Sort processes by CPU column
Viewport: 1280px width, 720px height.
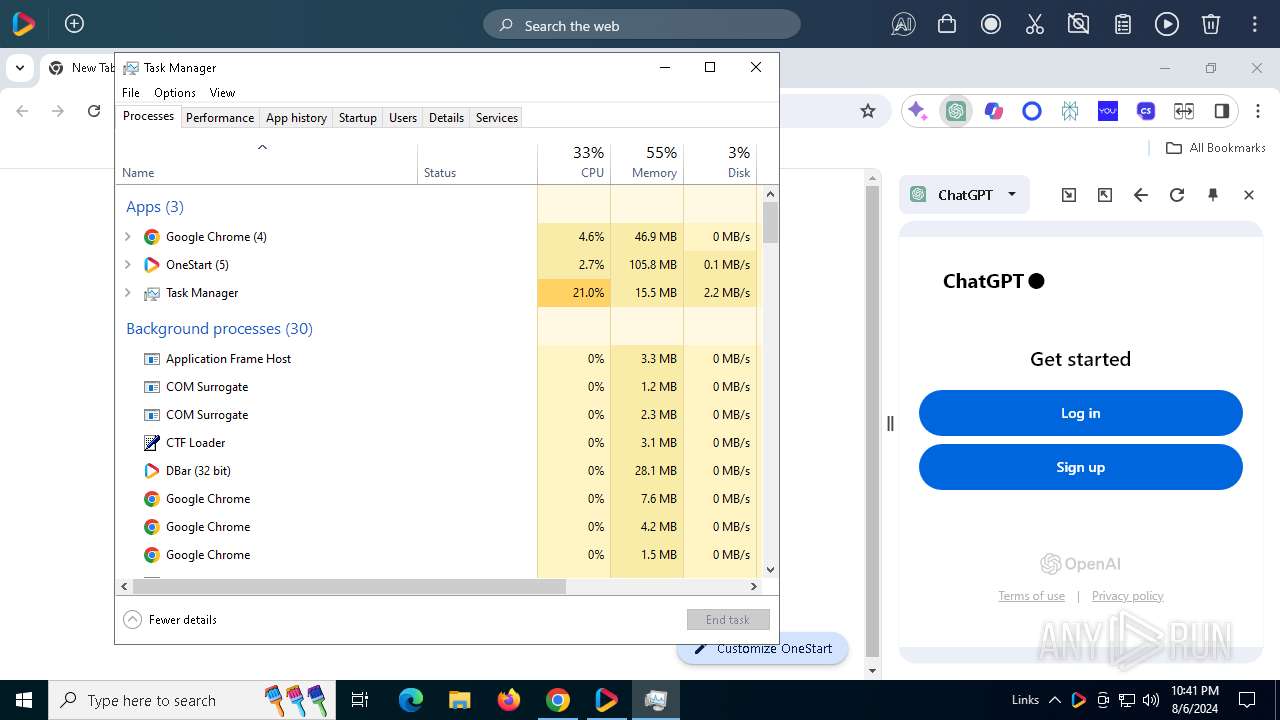tap(574, 163)
